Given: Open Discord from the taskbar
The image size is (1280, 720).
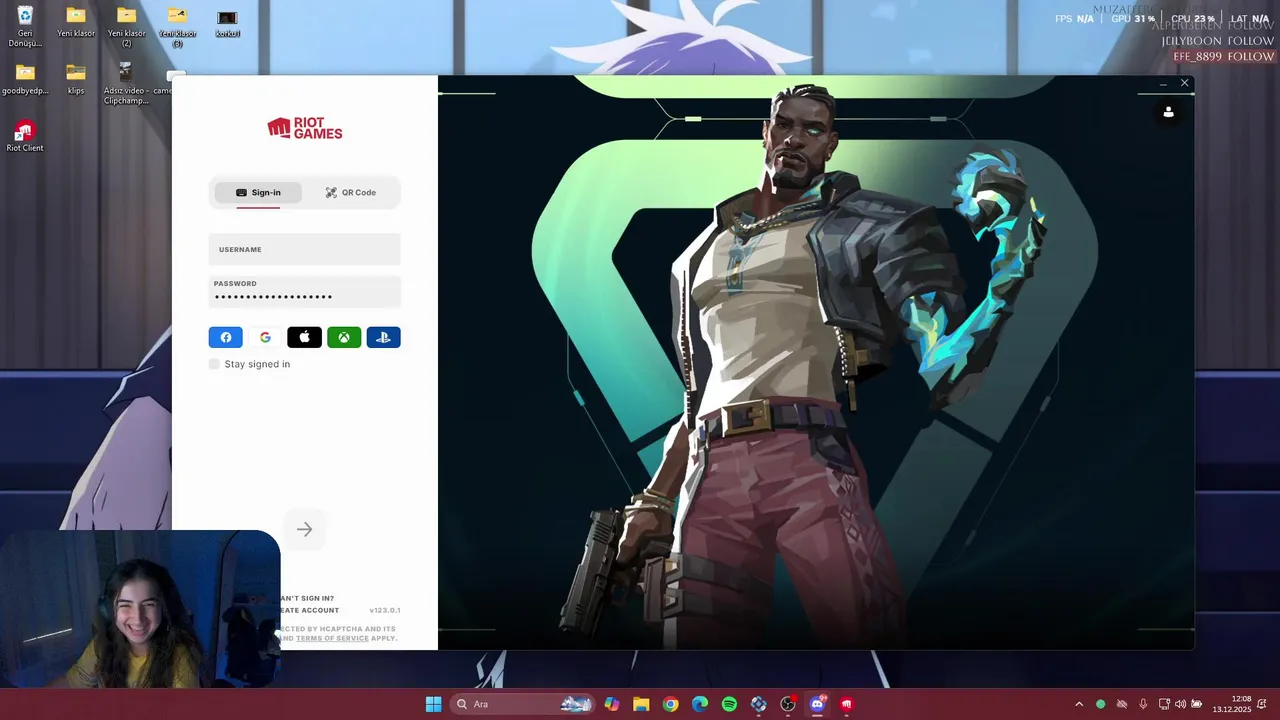Looking at the screenshot, I should point(817,704).
